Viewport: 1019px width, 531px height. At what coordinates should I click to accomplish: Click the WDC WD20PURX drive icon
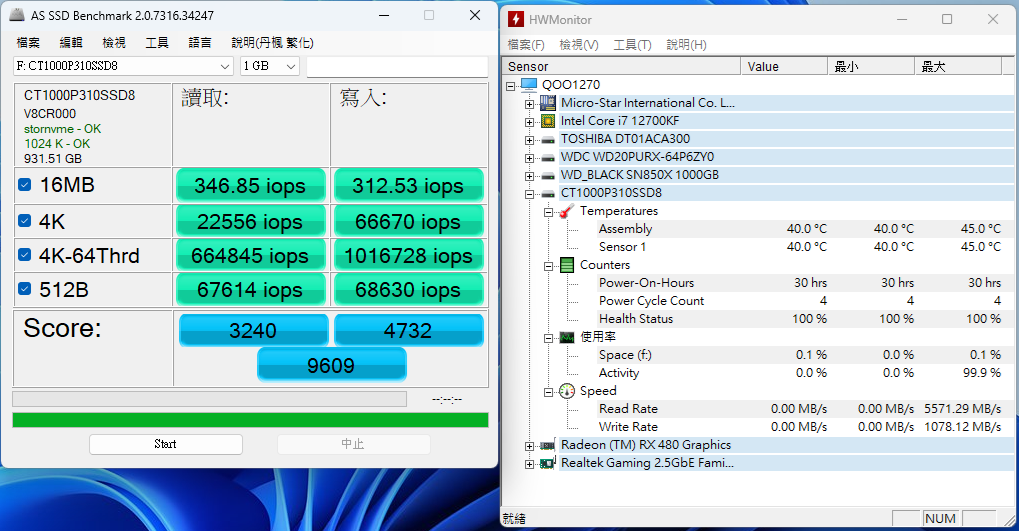(x=548, y=157)
